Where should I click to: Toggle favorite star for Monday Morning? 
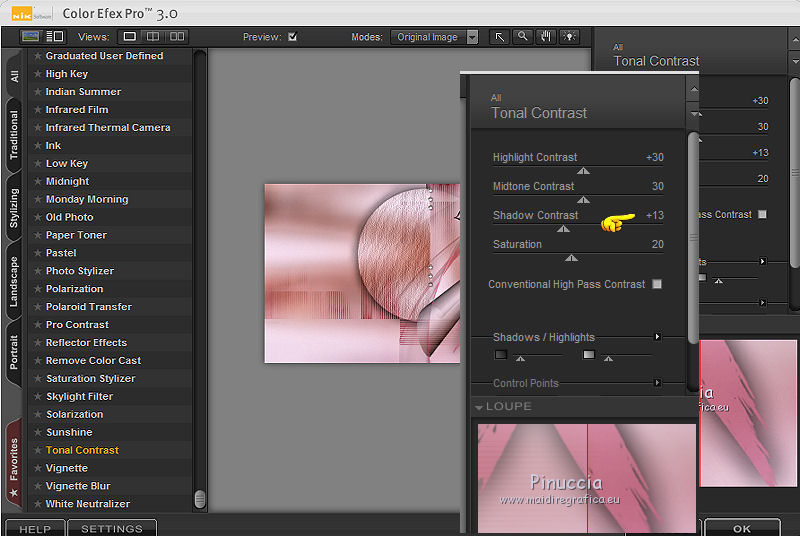[x=37, y=199]
